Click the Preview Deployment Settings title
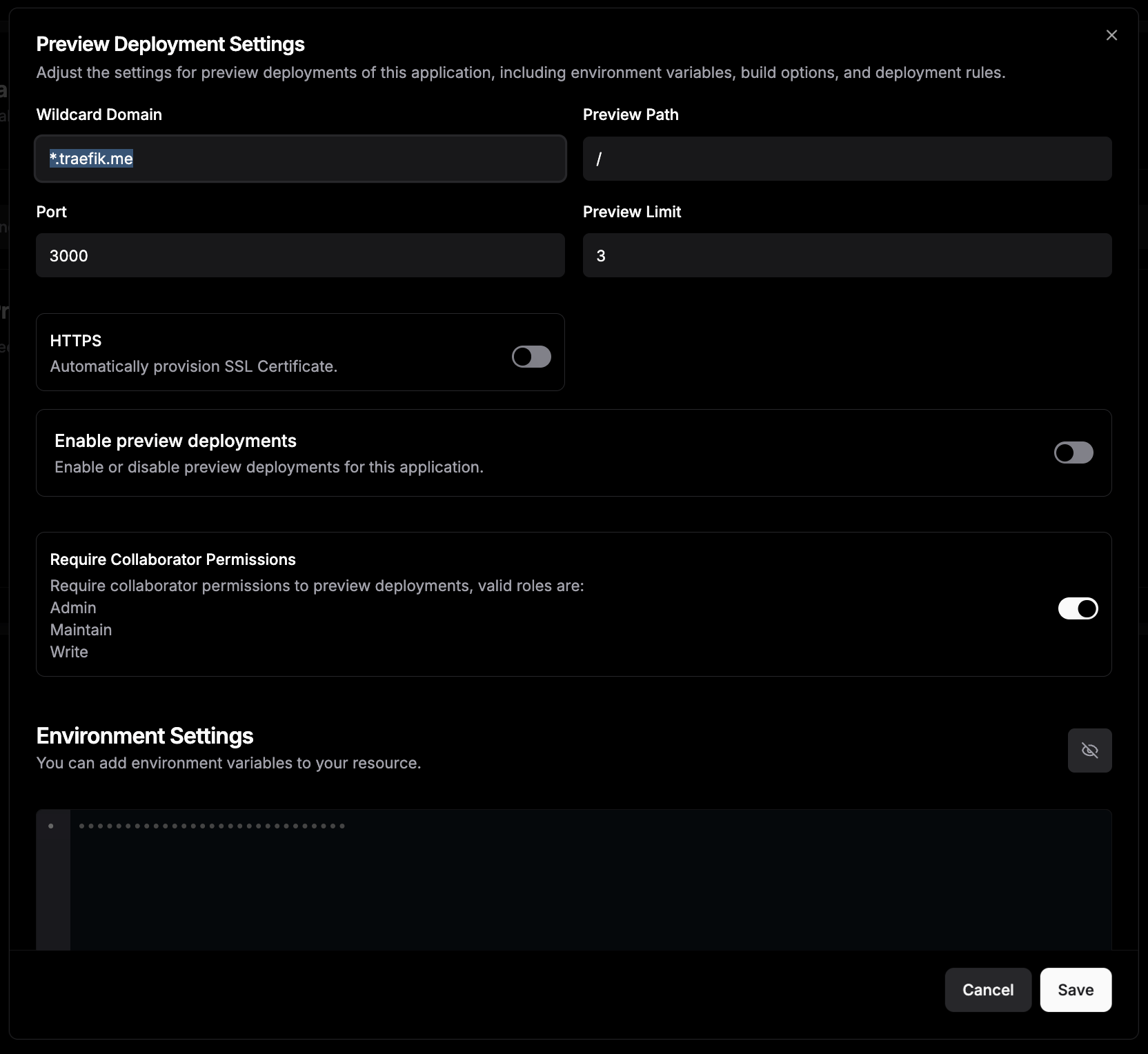Image resolution: width=1148 pixels, height=1054 pixels. [x=170, y=44]
